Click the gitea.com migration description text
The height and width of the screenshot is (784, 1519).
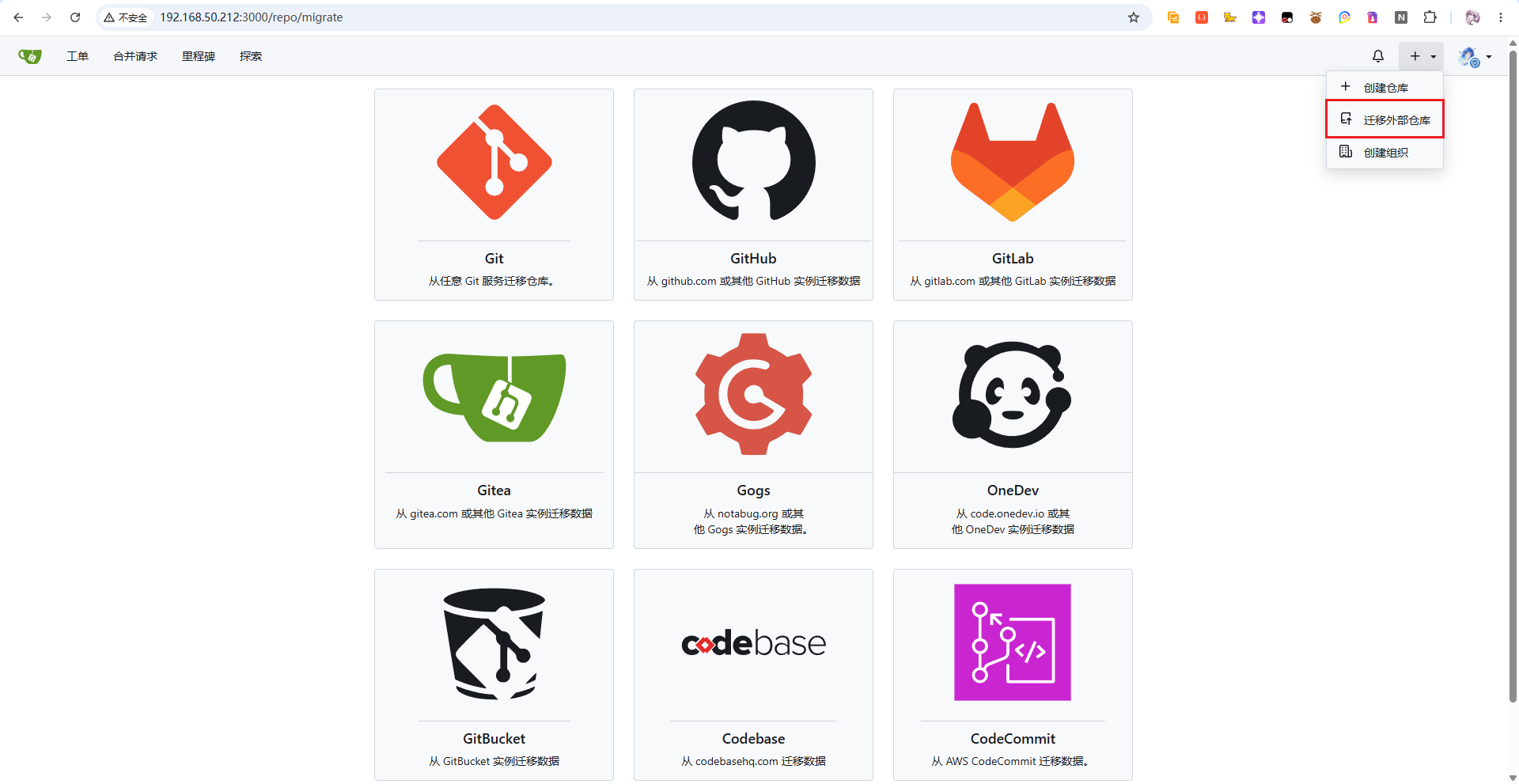pos(494,513)
